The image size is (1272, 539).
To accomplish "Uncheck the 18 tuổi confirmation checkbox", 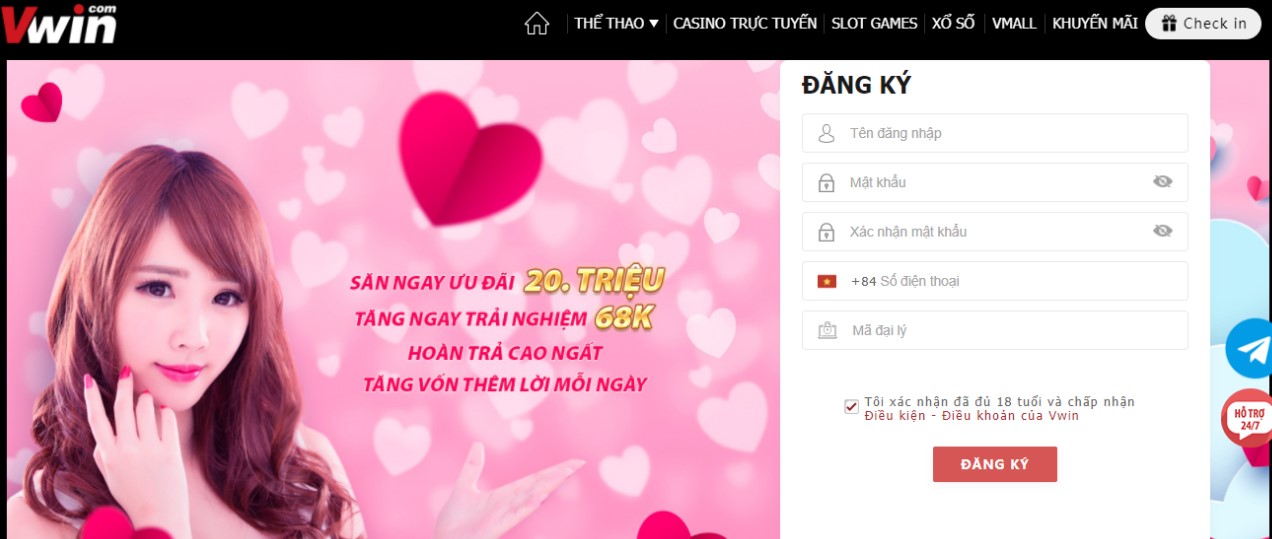I will click(x=851, y=406).
